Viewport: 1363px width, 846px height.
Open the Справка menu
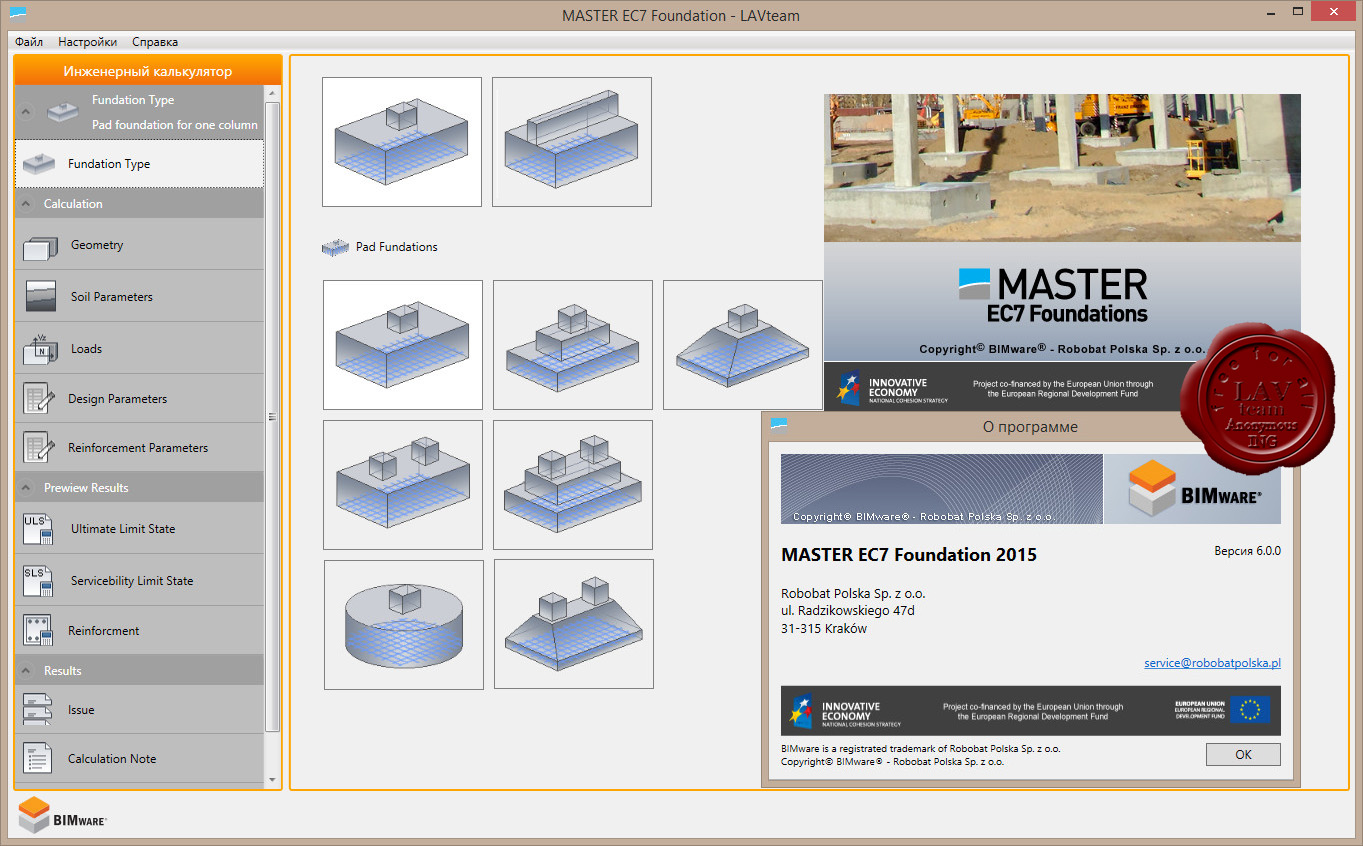(x=155, y=42)
